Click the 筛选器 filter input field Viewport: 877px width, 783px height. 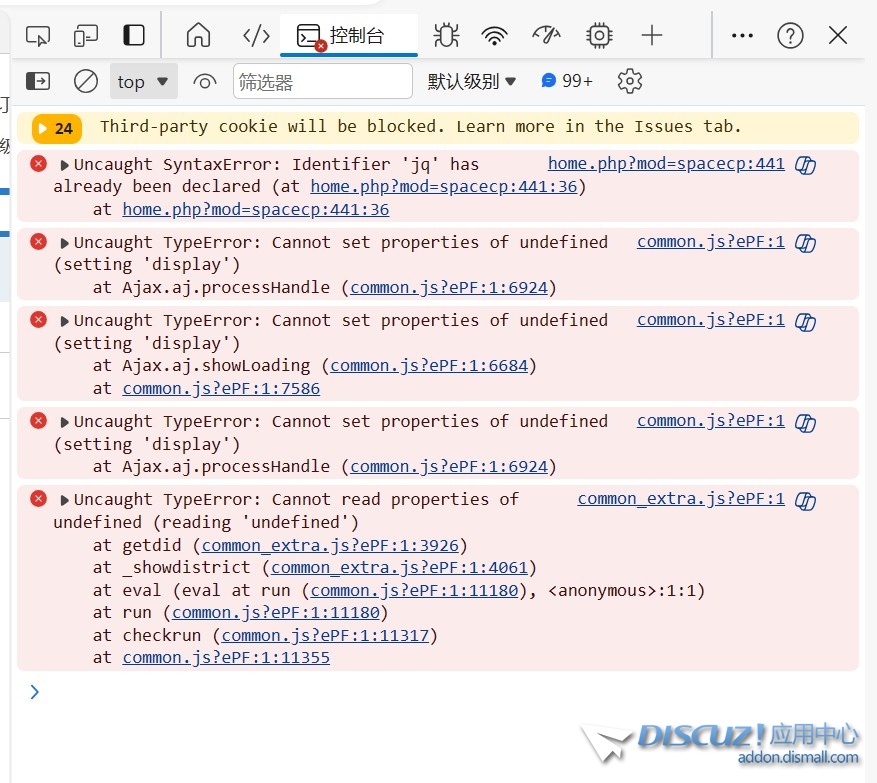(x=322, y=82)
